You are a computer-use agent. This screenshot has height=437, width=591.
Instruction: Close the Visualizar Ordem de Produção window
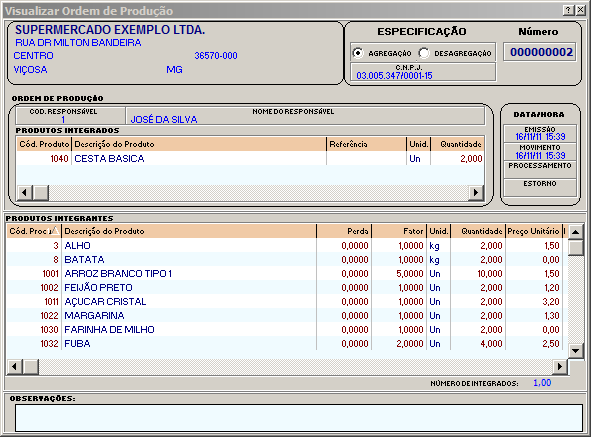pos(580,10)
